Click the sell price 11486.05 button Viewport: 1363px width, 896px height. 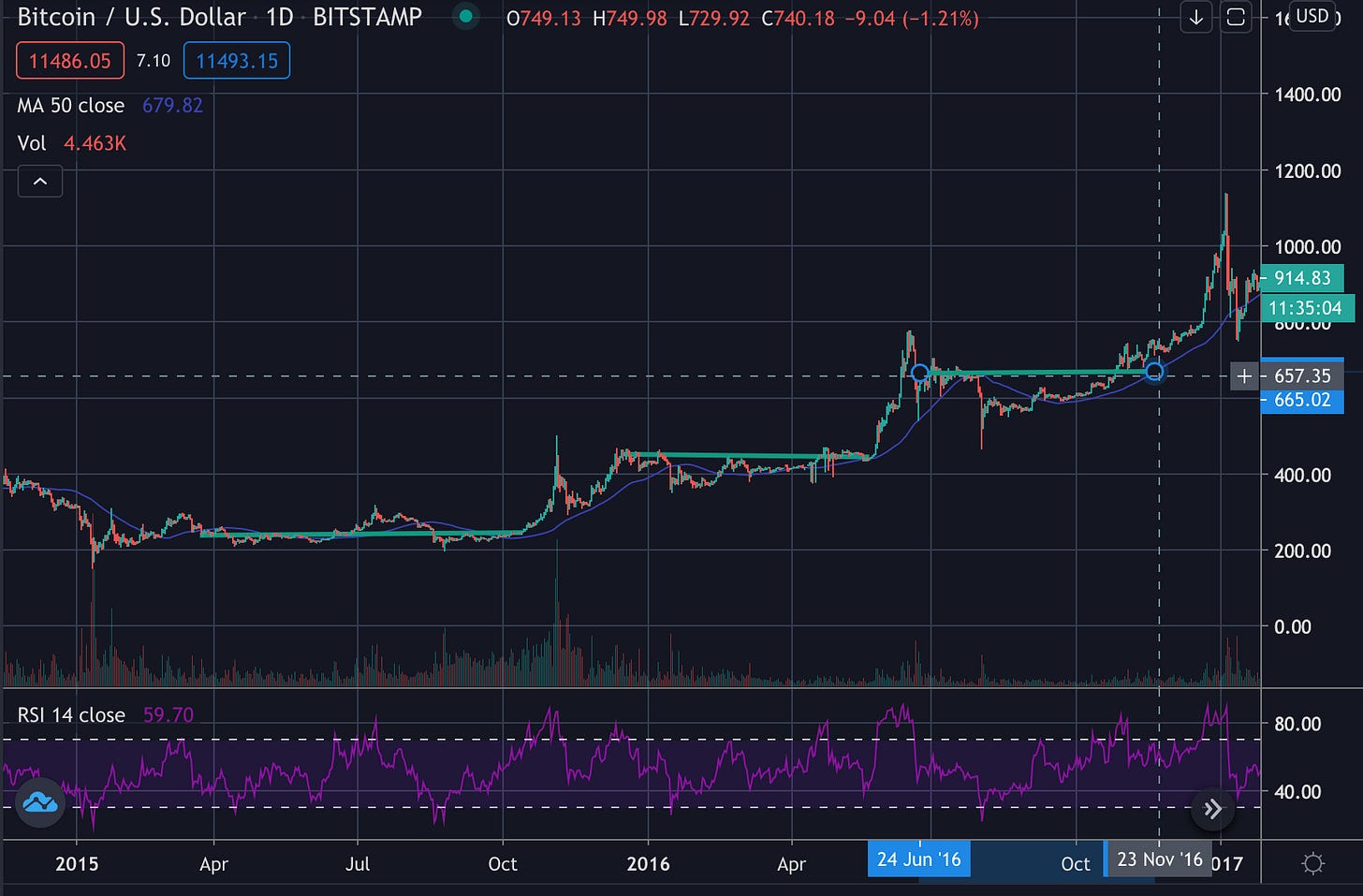(69, 61)
